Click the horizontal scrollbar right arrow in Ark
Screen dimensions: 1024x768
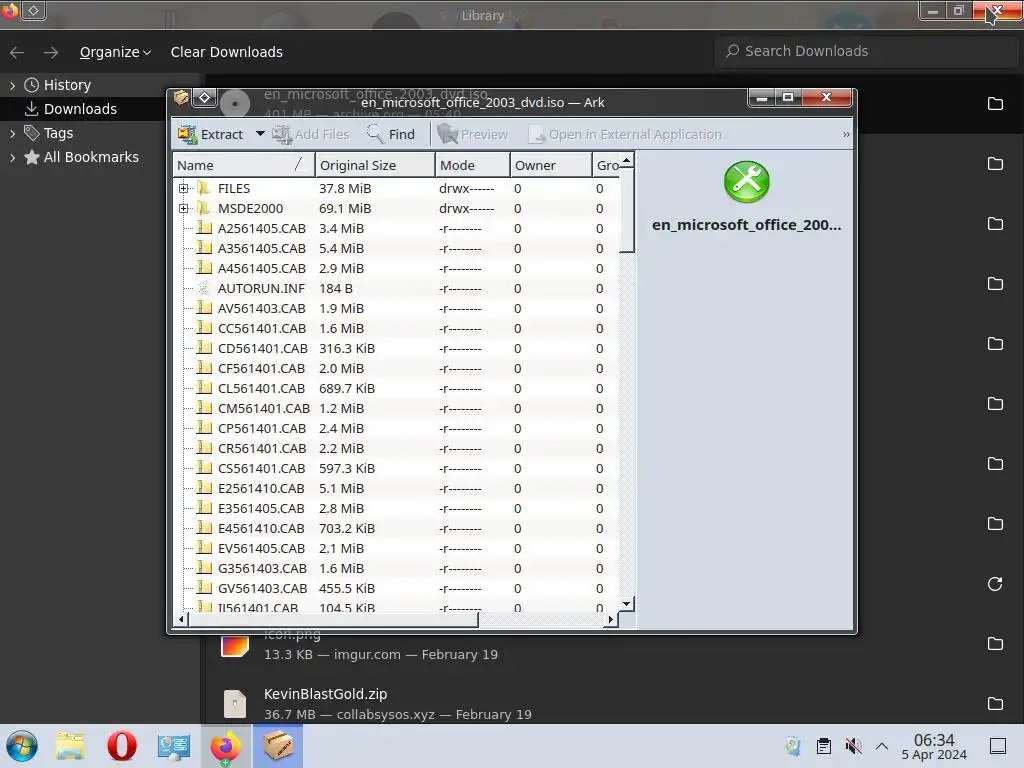(x=611, y=619)
